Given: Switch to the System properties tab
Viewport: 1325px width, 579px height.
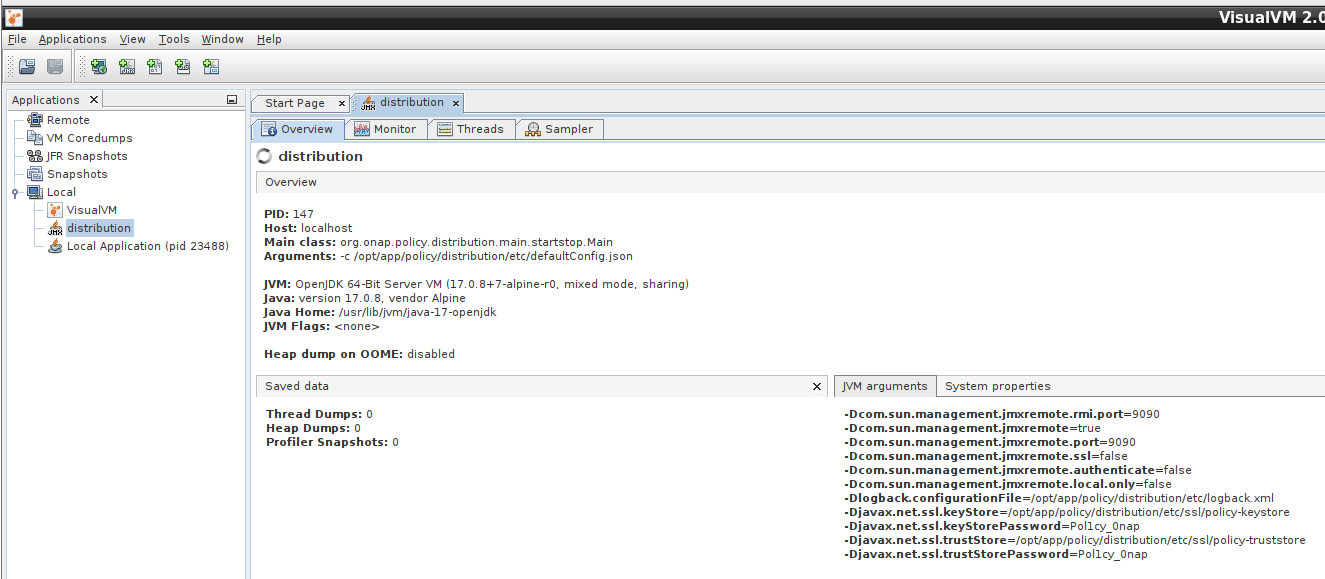Looking at the screenshot, I should (997, 386).
